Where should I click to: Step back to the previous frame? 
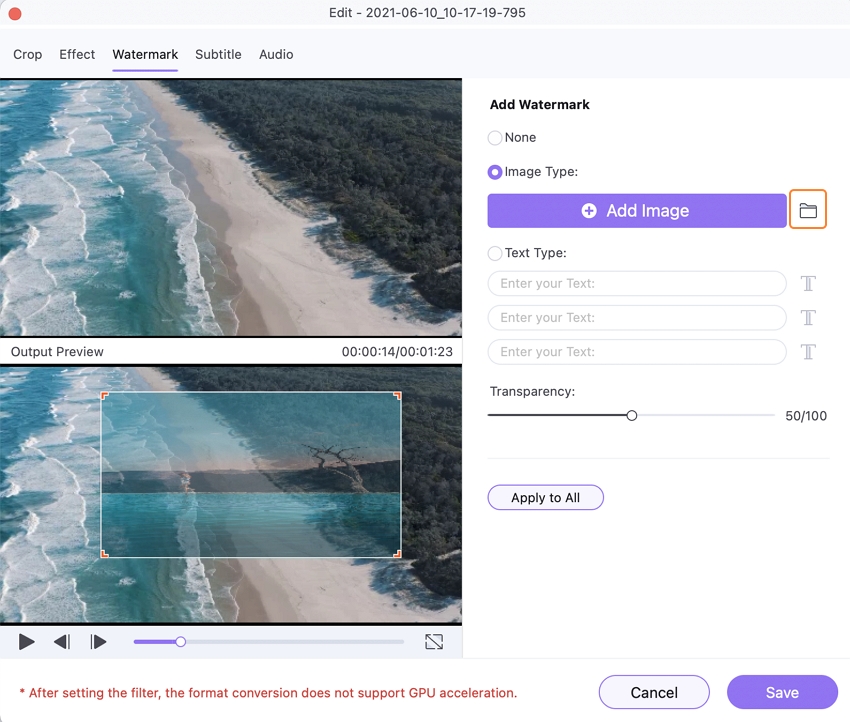62,642
